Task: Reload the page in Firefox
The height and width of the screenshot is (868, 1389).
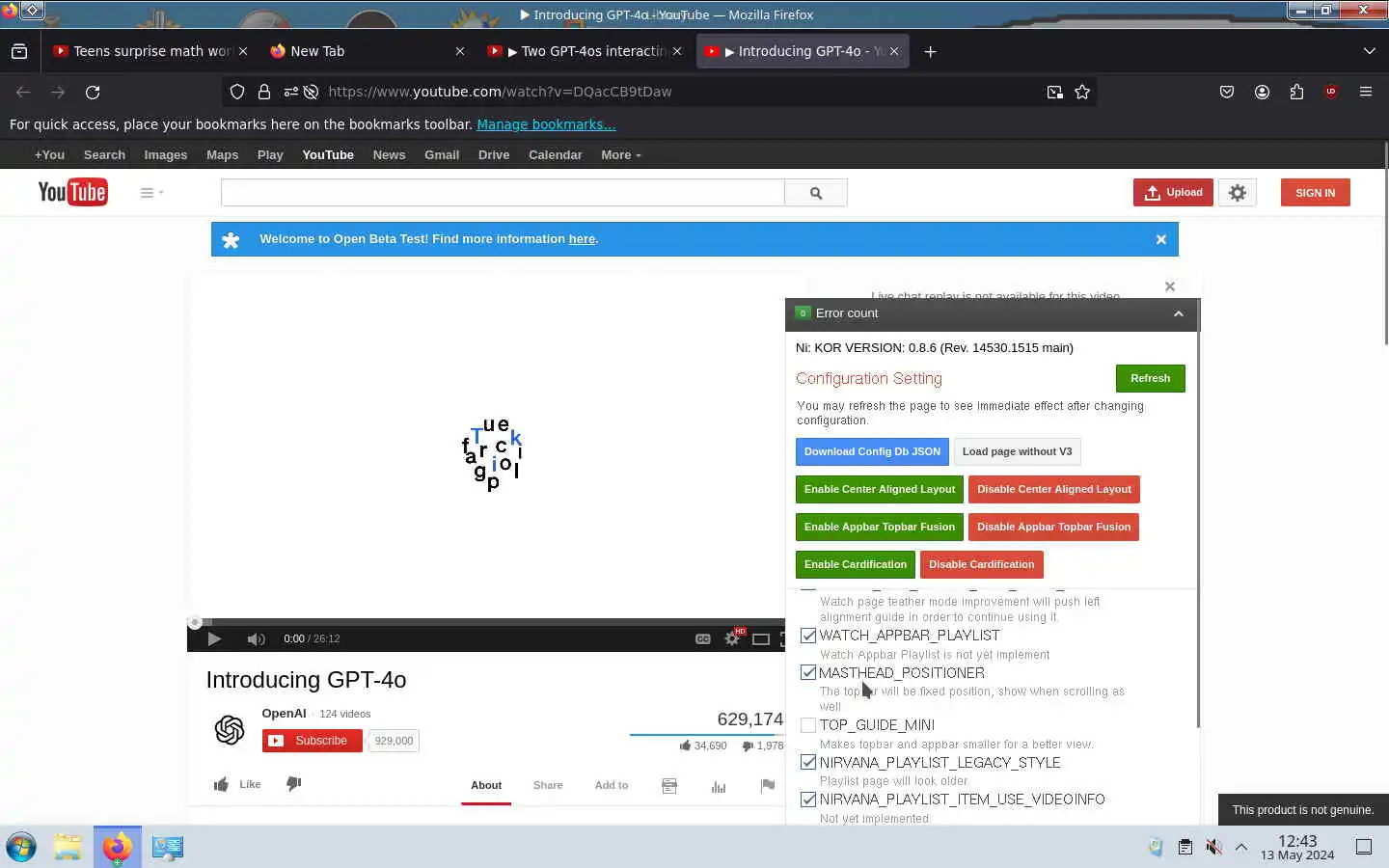Action: (93, 92)
